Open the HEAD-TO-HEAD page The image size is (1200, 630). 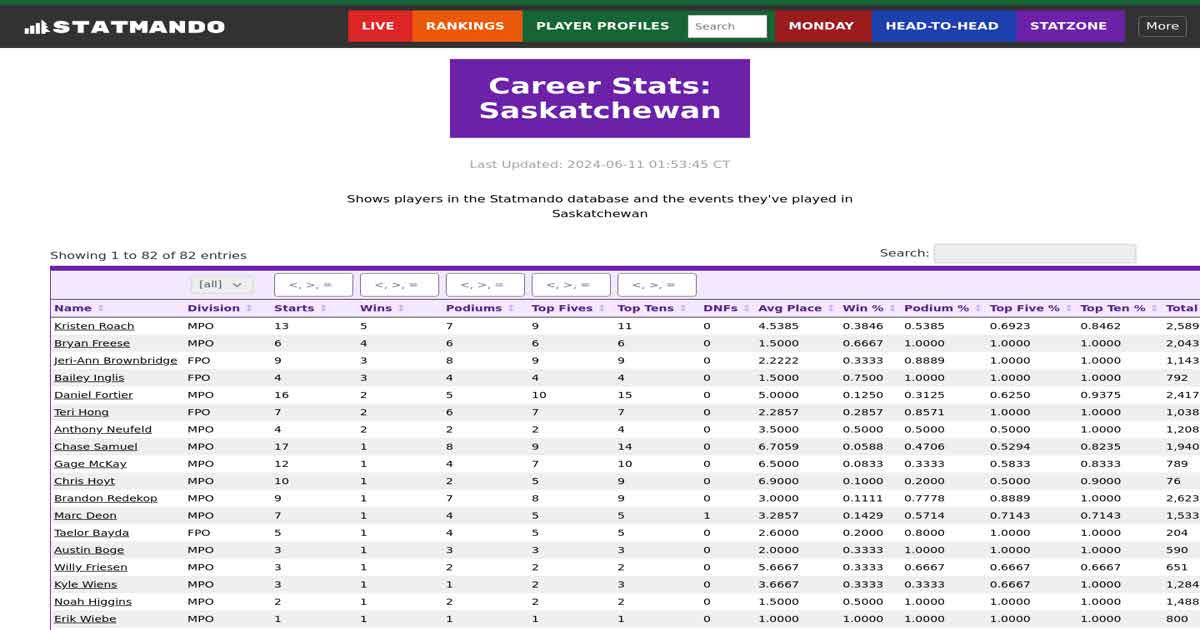[x=941, y=25]
